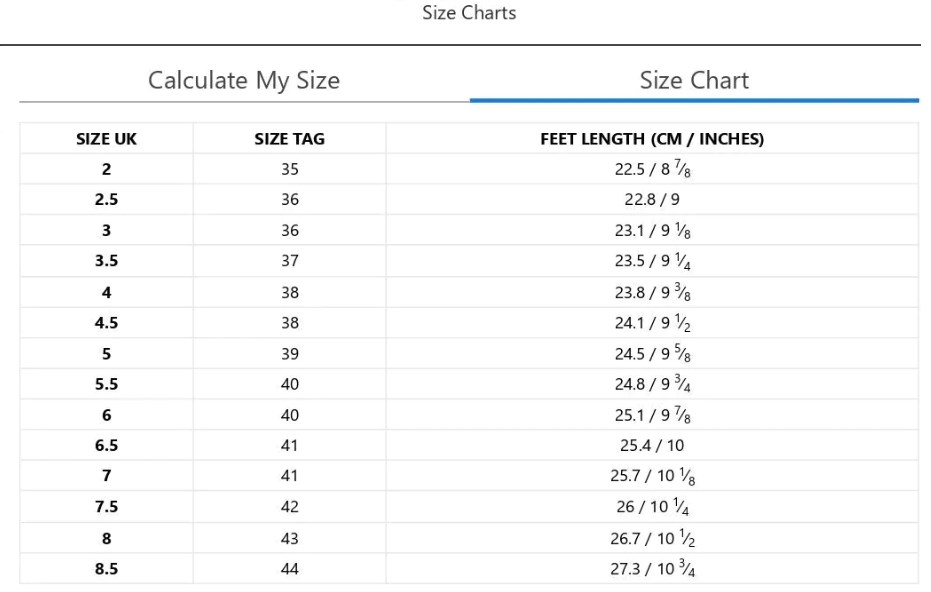Select the UK size 2 row
The width and height of the screenshot is (931, 592).
point(469,169)
